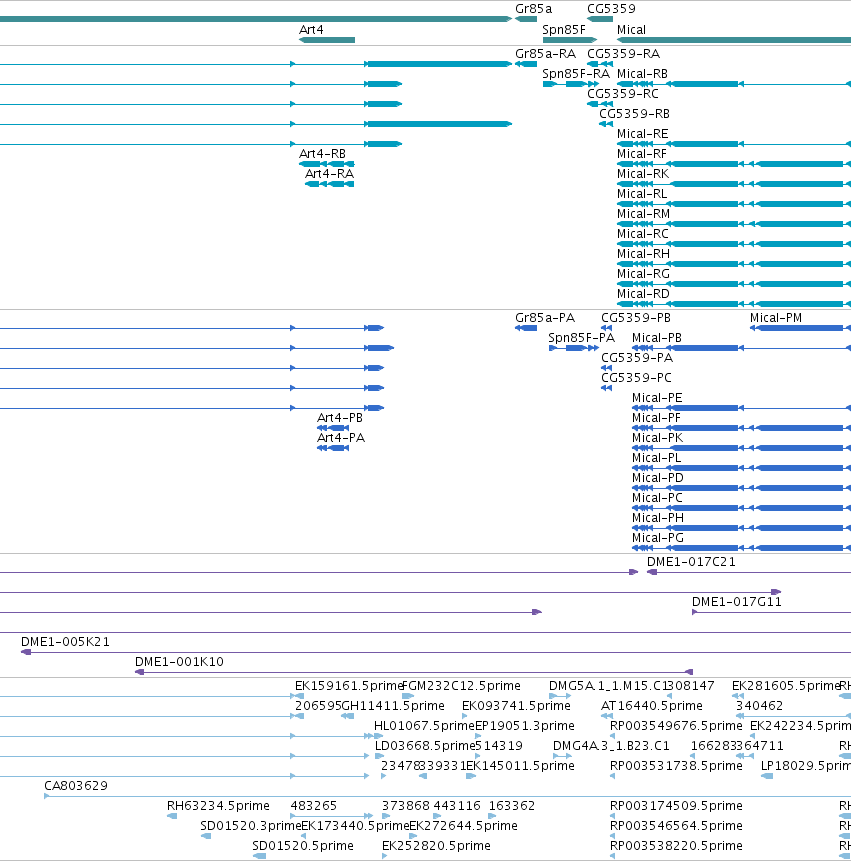Screen dimensions: 851x861
Task: Select the CG5359-RB transcript label
Action: [x=634, y=114]
